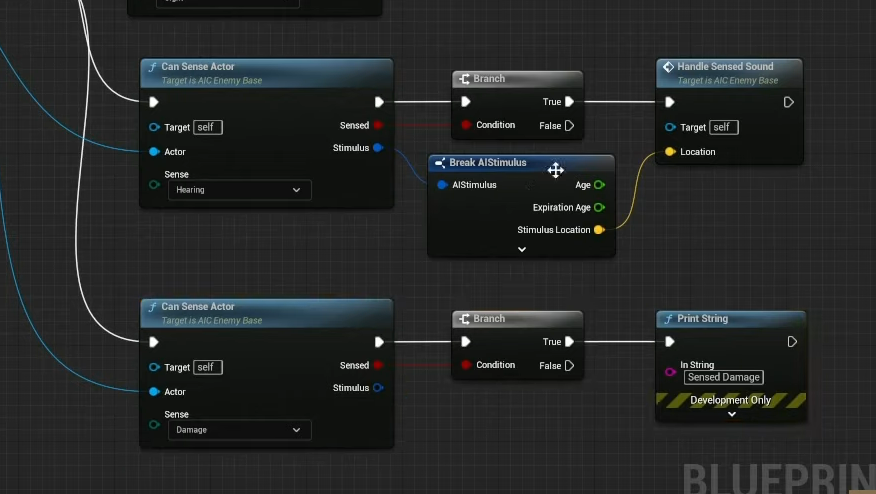Click the AIStimulus input pin

442,185
